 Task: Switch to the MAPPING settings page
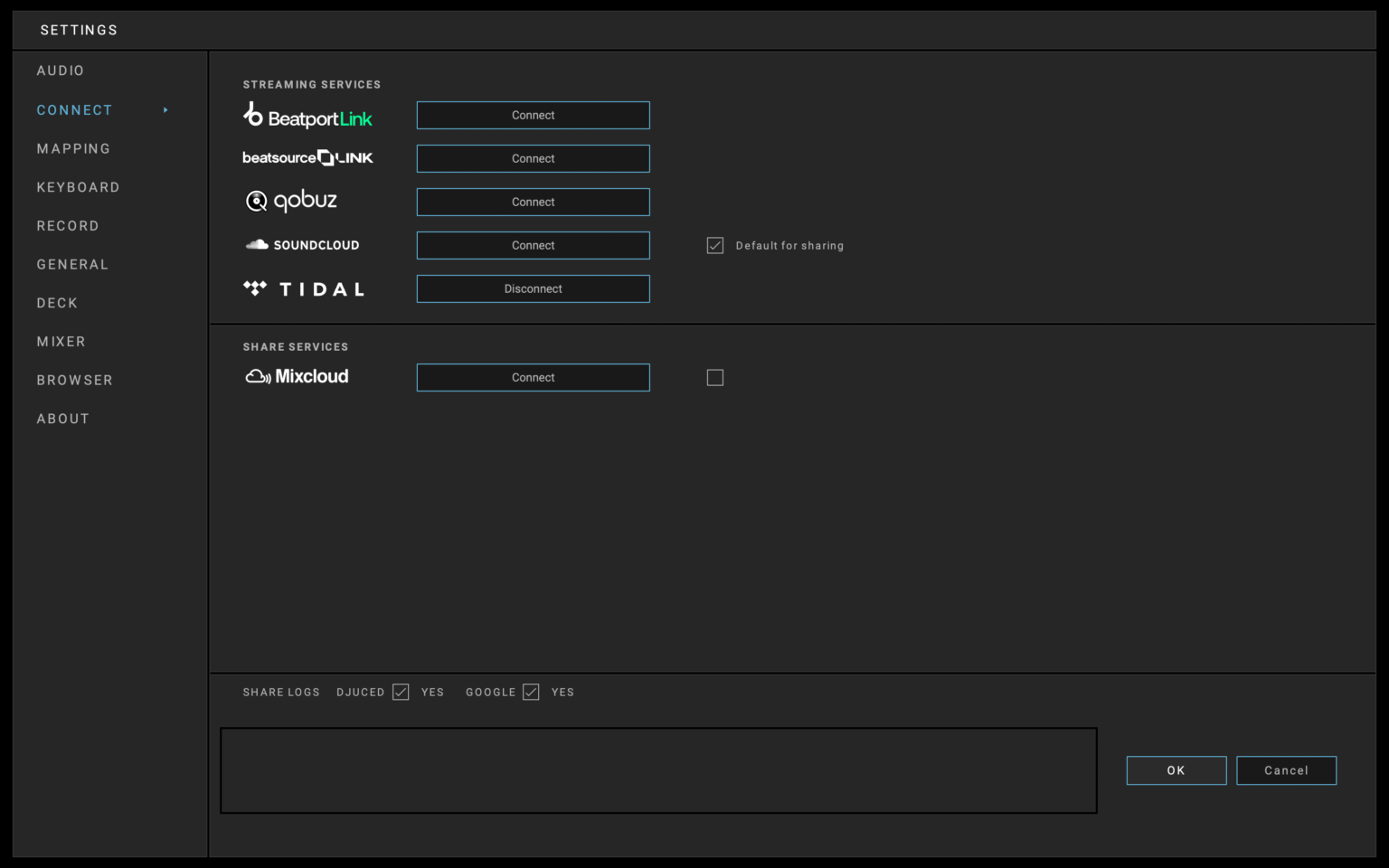73,148
